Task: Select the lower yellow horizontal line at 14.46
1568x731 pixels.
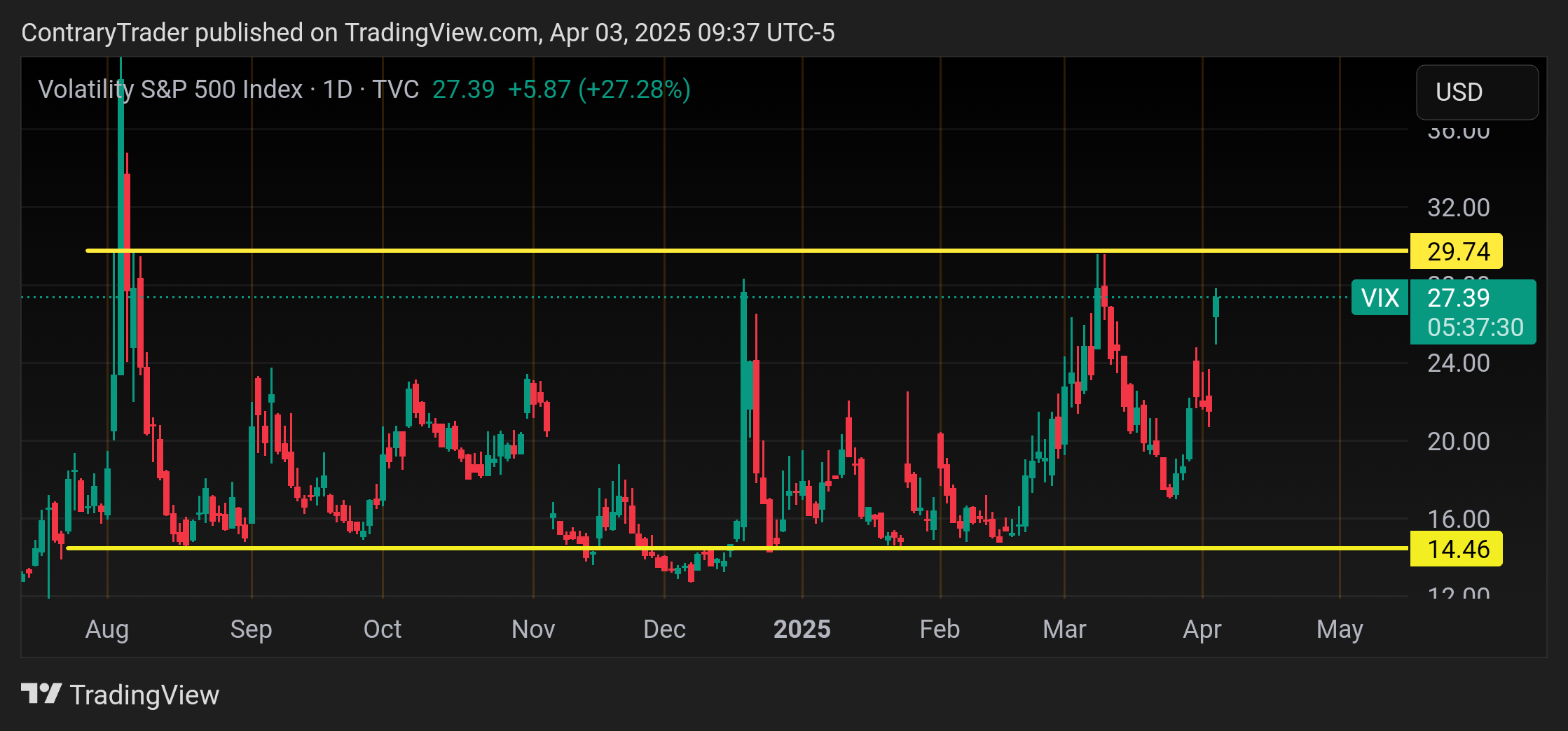Action: 737,548
